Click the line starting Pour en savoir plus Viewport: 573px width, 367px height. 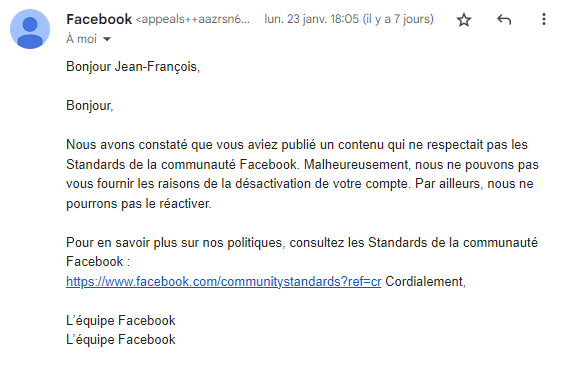(302, 242)
